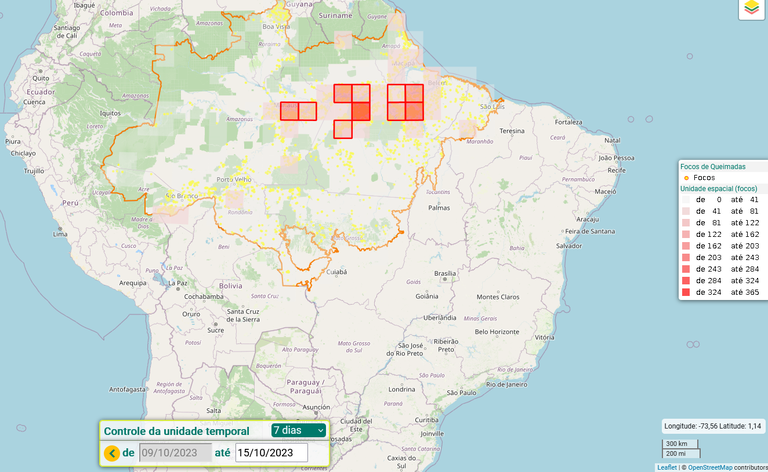Image resolution: width=768 pixels, height=472 pixels.
Task: Open the 7 dias time unit dropdown
Action: [x=298, y=430]
